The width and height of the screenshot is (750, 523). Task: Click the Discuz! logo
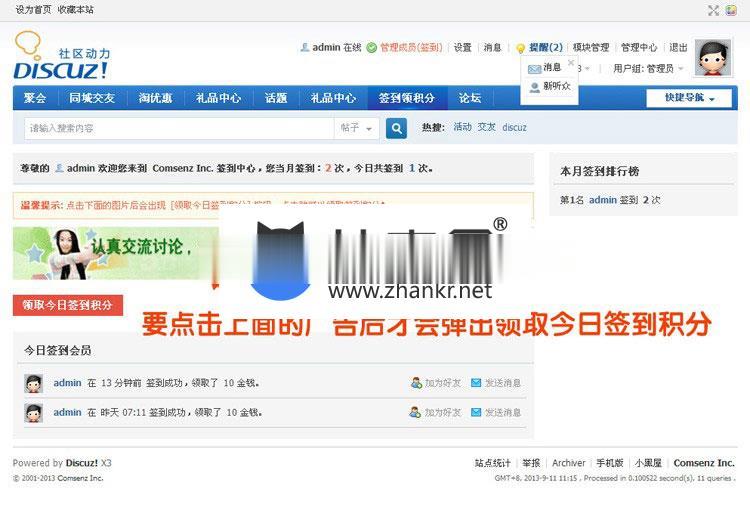point(60,59)
